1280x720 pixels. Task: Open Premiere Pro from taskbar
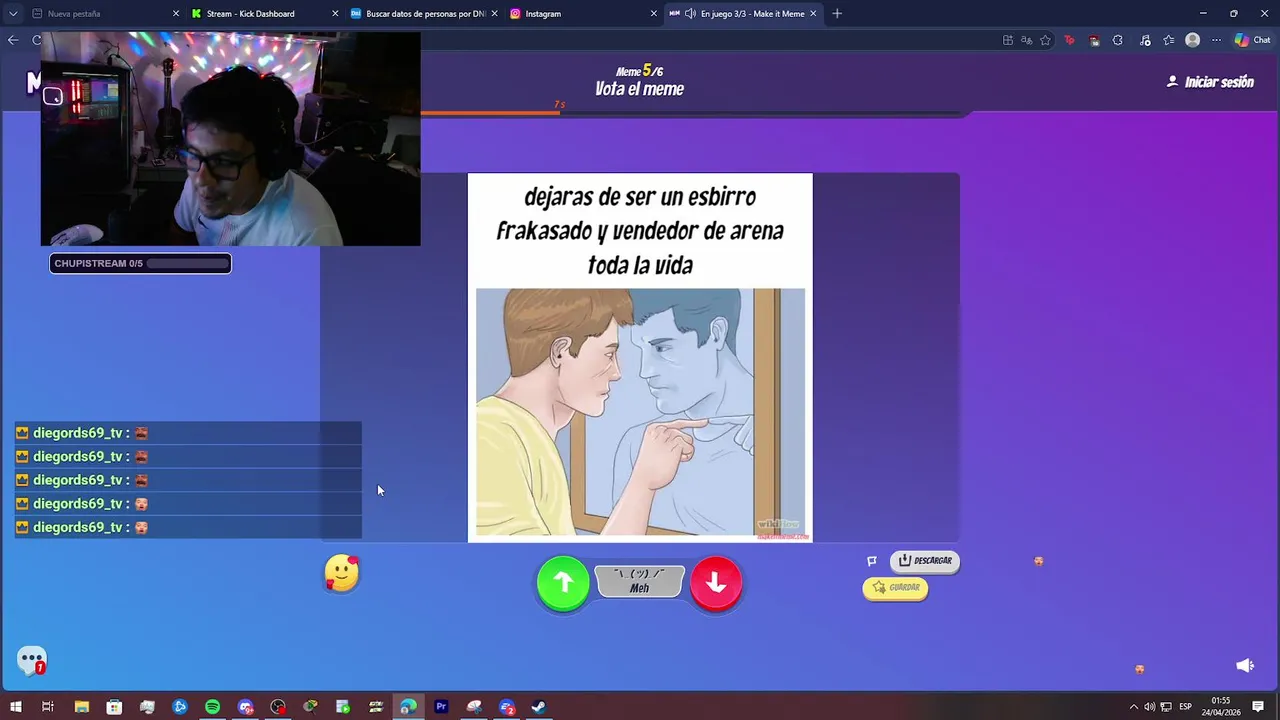coord(441,707)
